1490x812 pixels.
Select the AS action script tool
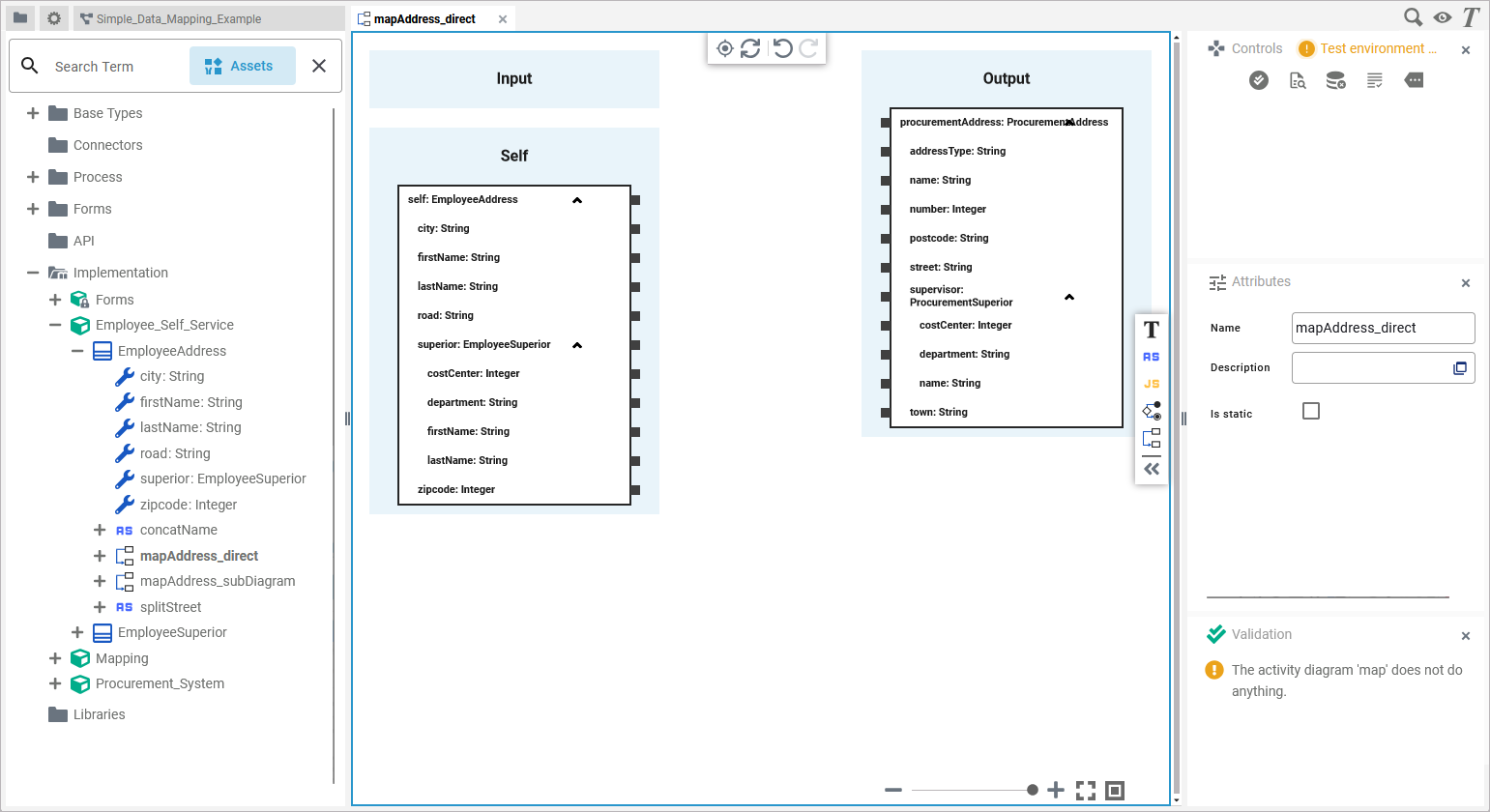click(1152, 357)
